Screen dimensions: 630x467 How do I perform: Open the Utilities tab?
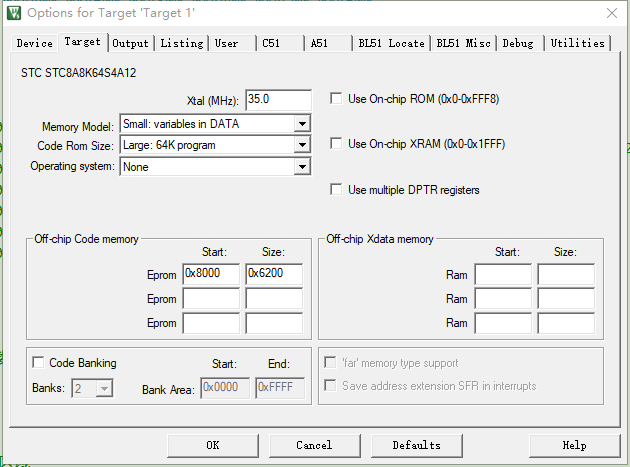pos(577,43)
